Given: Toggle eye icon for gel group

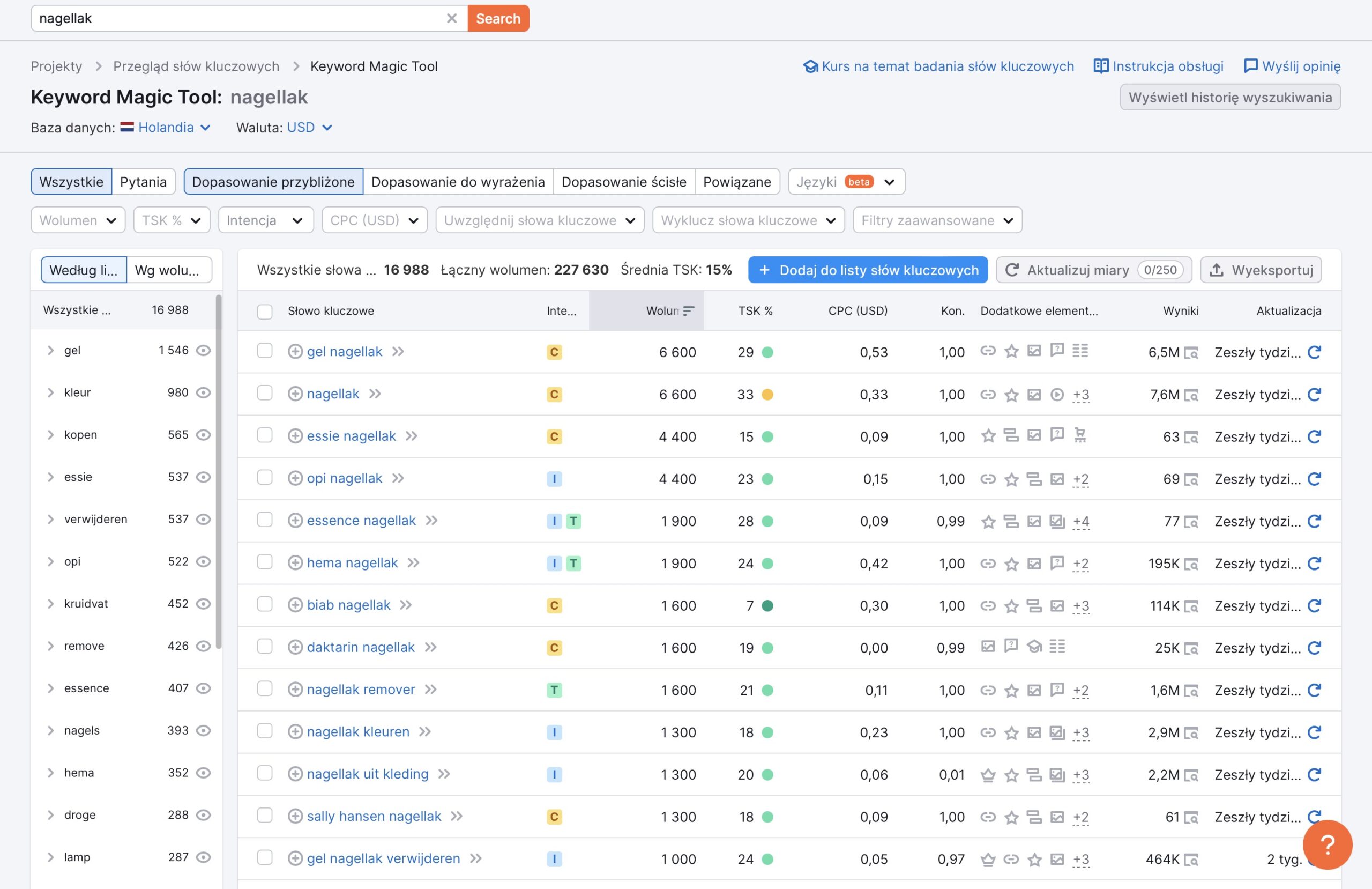Looking at the screenshot, I should [x=204, y=351].
